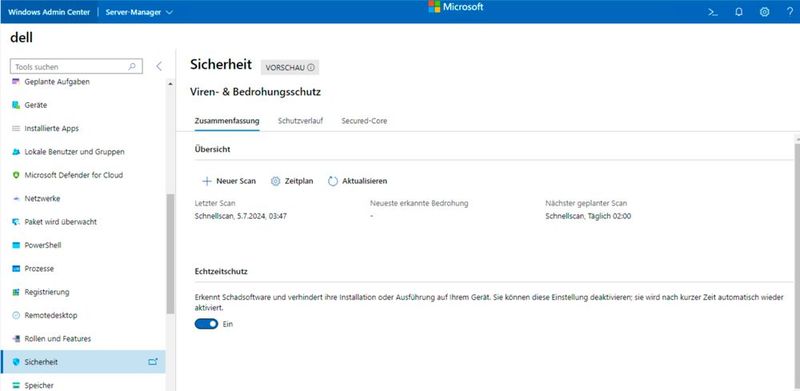Open PowerShell tool in sidebar
The height and width of the screenshot is (391, 800).
[42, 246]
